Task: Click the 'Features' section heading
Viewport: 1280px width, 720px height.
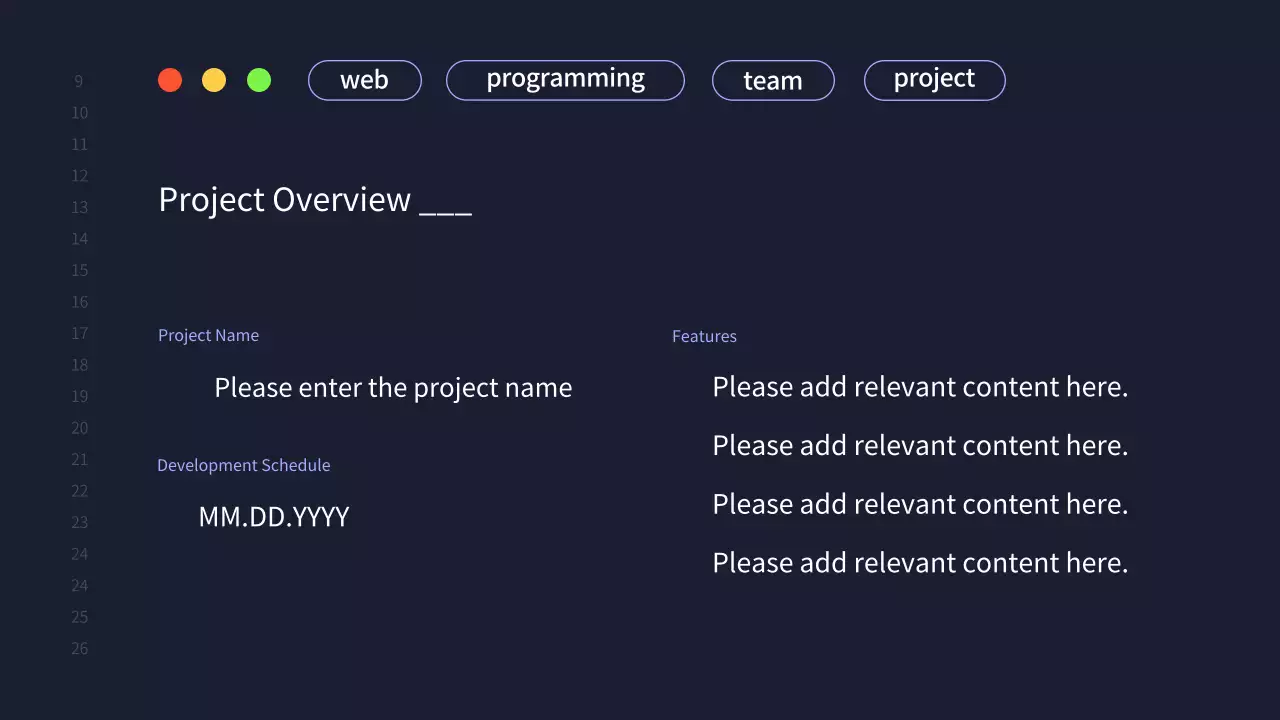Action: 704,336
